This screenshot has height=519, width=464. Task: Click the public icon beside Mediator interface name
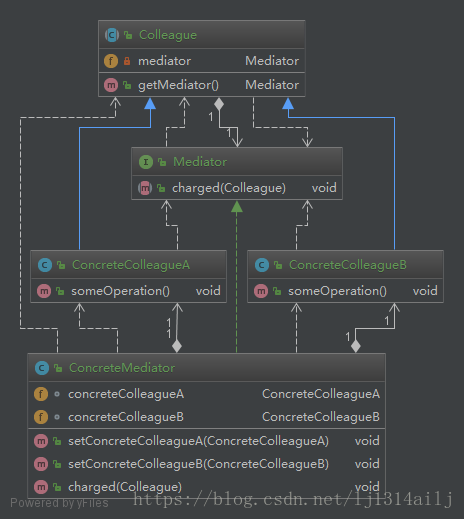click(162, 162)
